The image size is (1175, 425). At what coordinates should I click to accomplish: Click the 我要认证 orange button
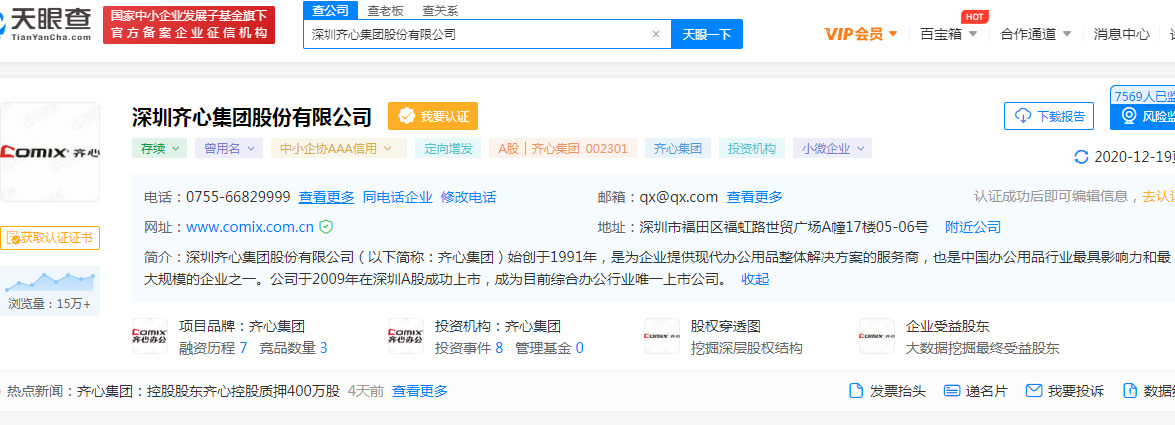click(432, 116)
